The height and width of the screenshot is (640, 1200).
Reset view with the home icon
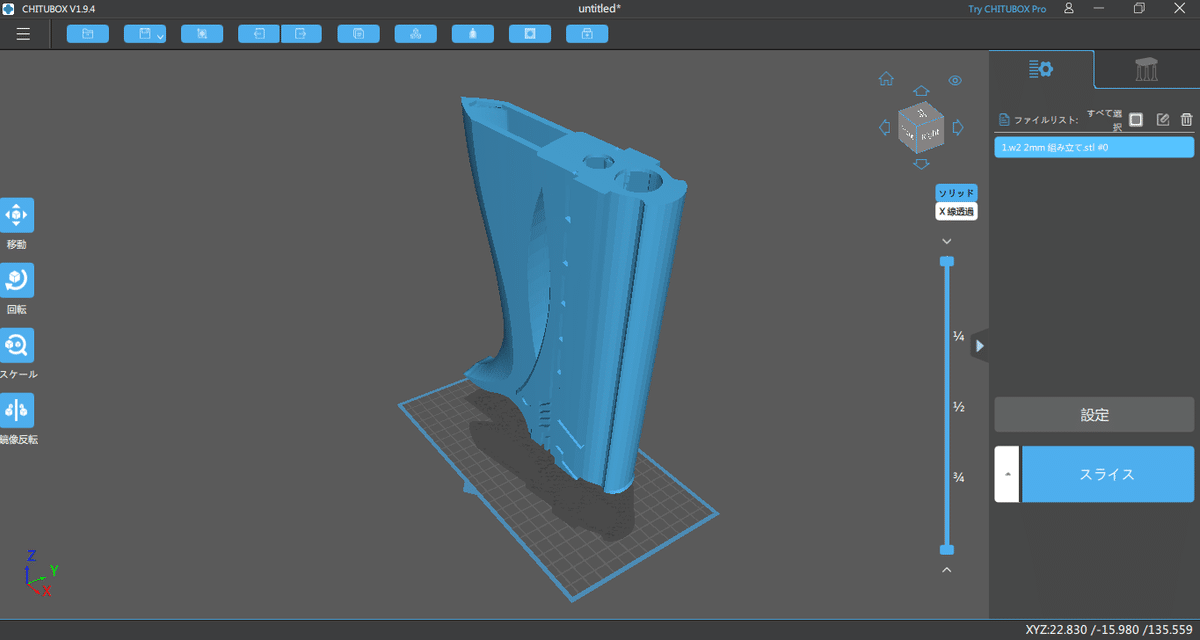tap(886, 79)
